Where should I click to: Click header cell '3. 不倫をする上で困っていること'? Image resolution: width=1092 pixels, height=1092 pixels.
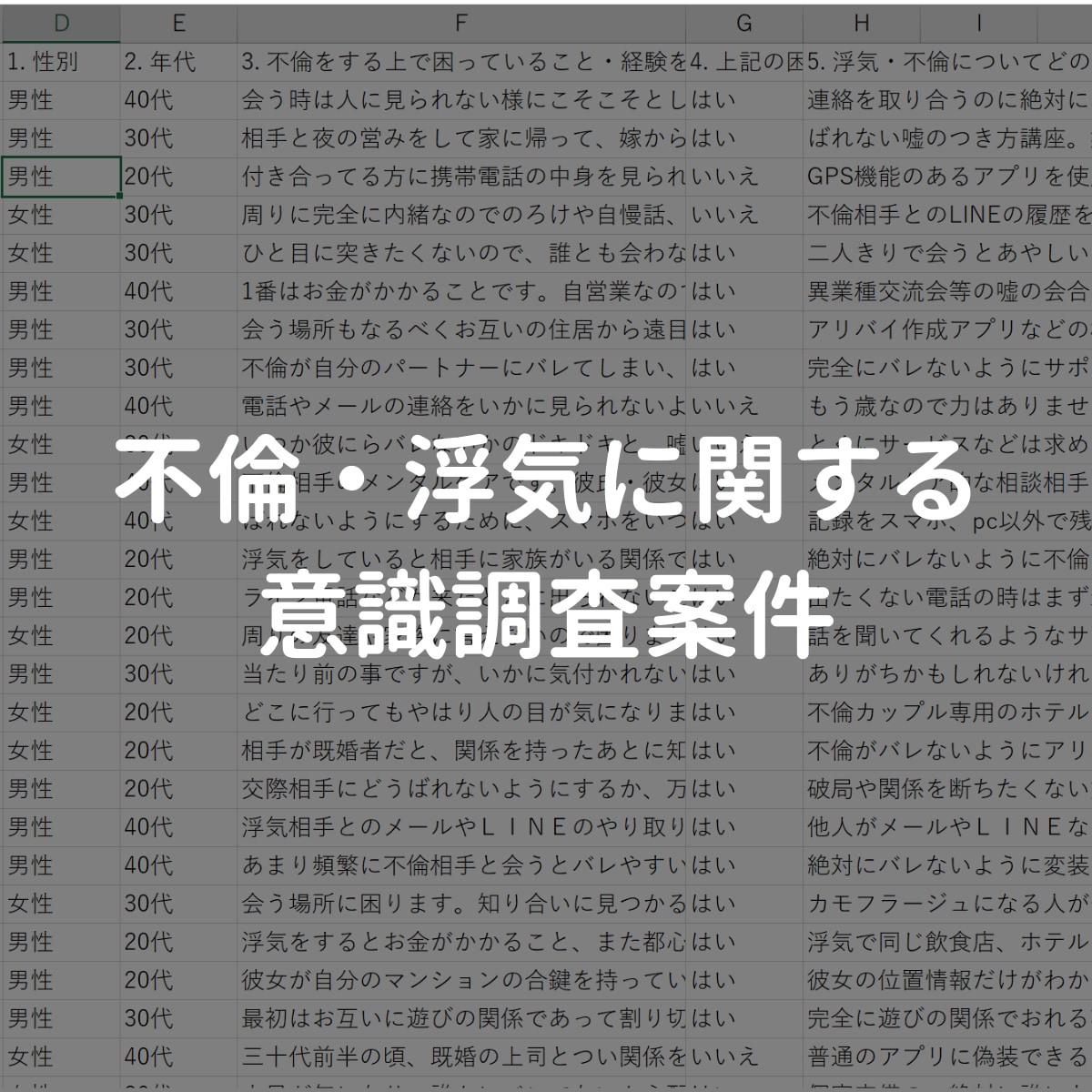(x=461, y=62)
